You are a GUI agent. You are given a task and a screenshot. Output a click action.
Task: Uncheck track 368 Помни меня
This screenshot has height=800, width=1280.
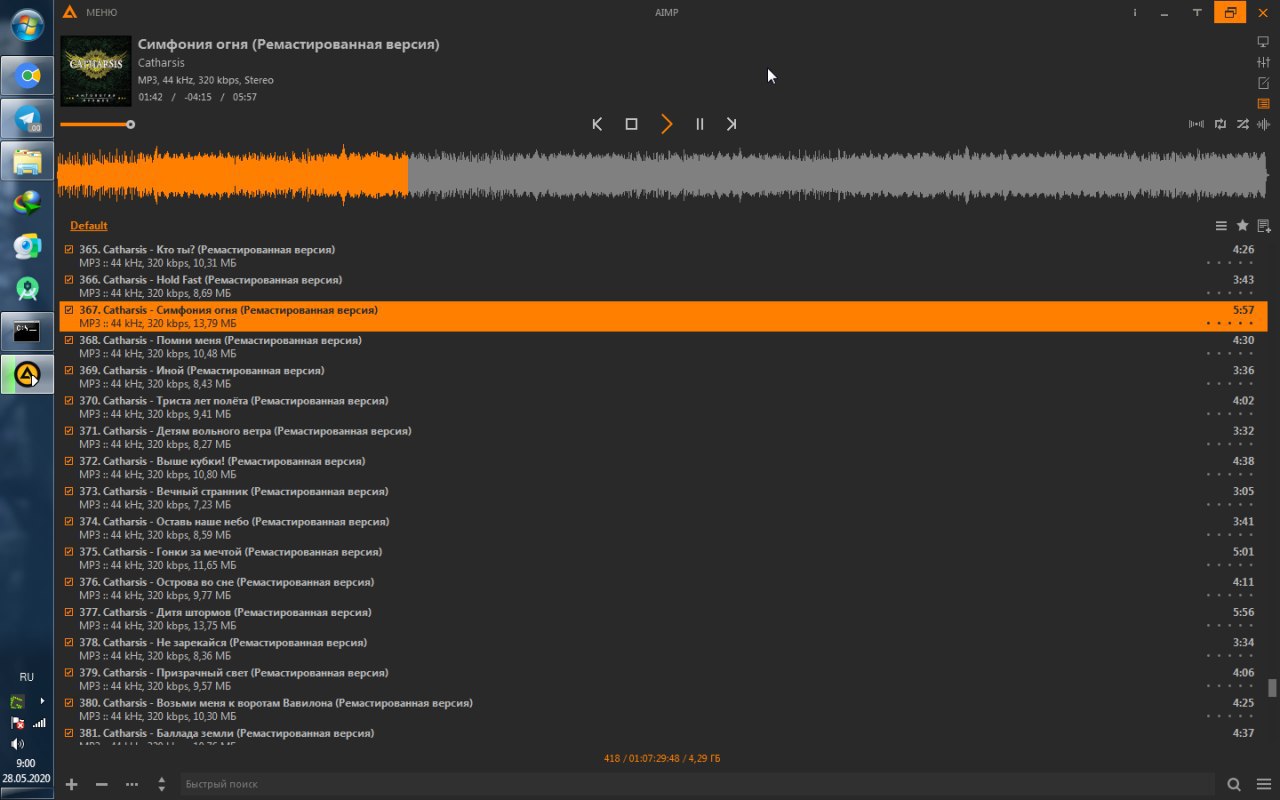(69, 340)
